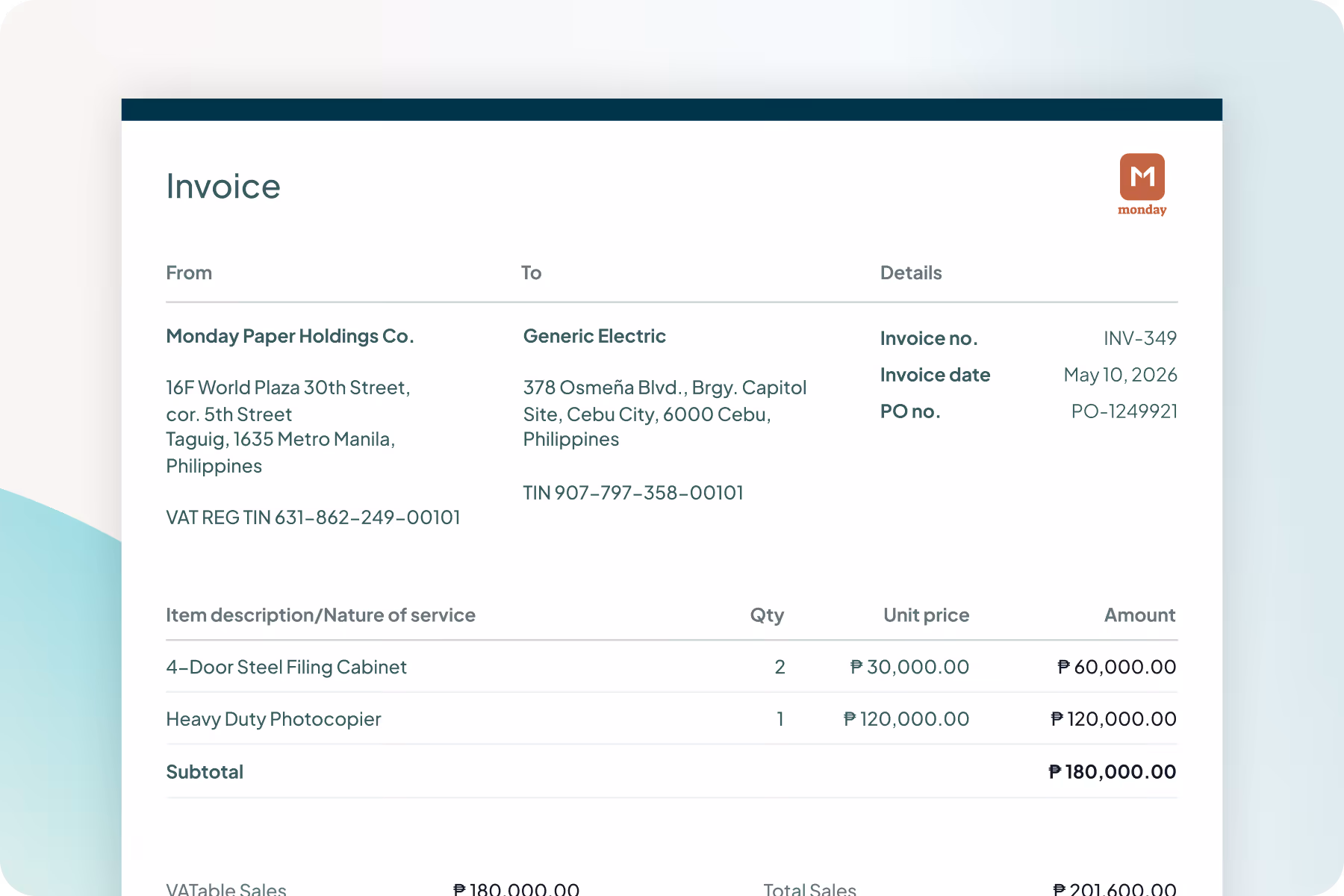Click the Details column header
Image resolution: width=1344 pixels, height=896 pixels.
coord(911,273)
